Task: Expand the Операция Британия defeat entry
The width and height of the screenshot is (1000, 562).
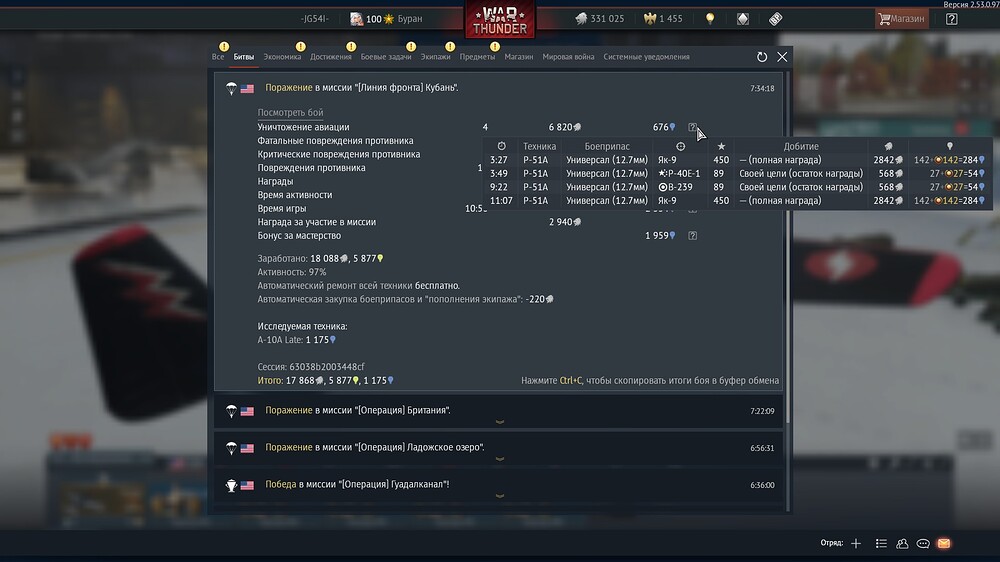Action: pyautogui.click(x=500, y=422)
